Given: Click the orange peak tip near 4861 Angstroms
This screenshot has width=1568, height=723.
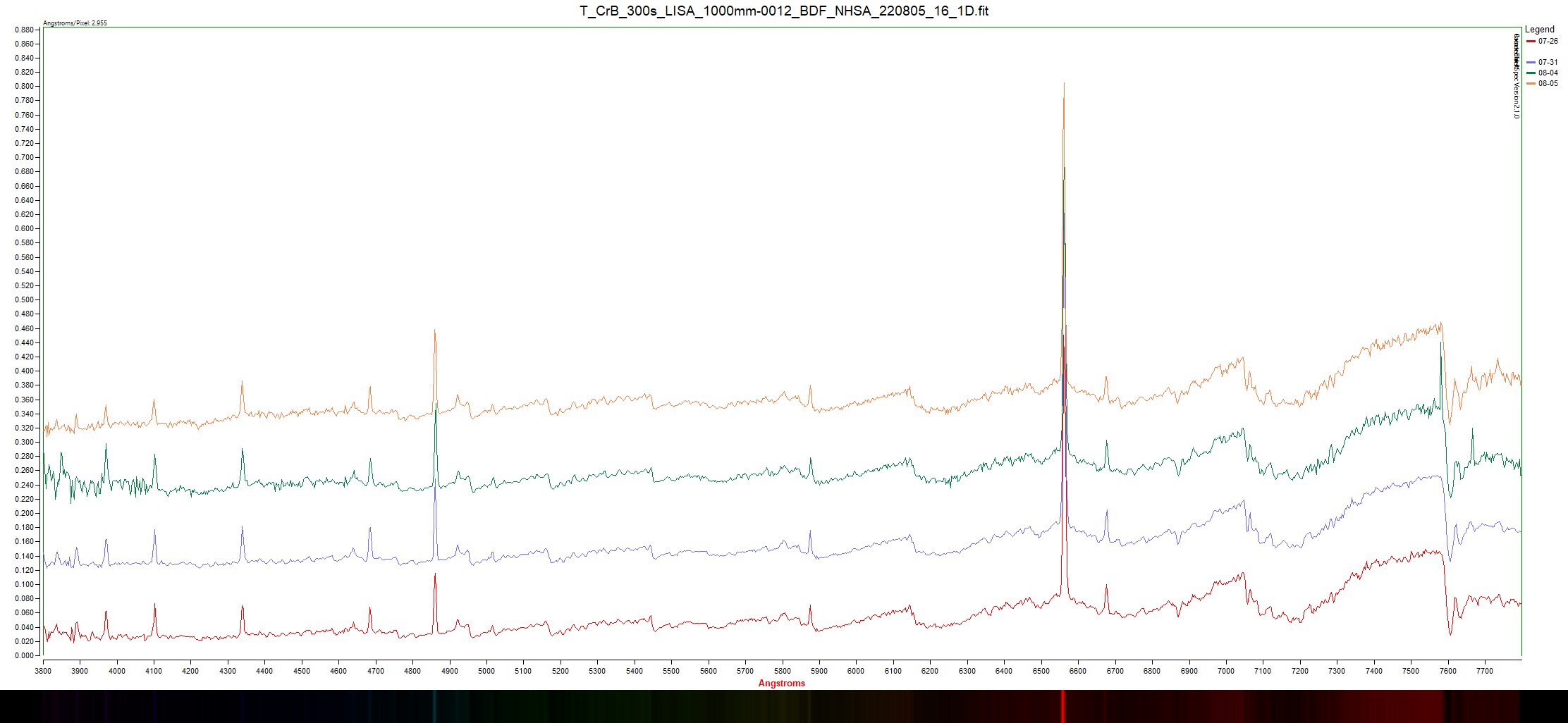Looking at the screenshot, I should [x=434, y=330].
